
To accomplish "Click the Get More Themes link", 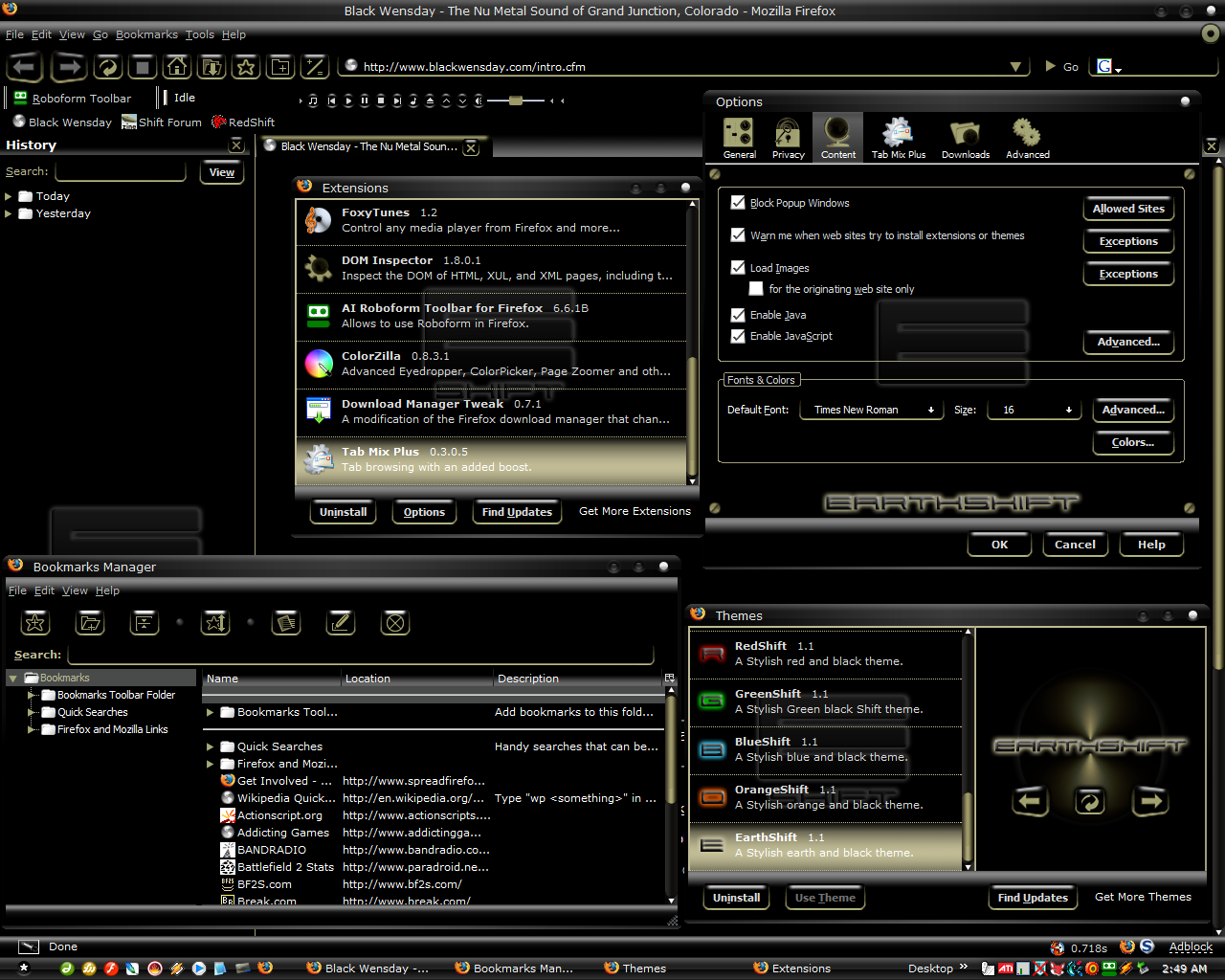I will click(1143, 897).
